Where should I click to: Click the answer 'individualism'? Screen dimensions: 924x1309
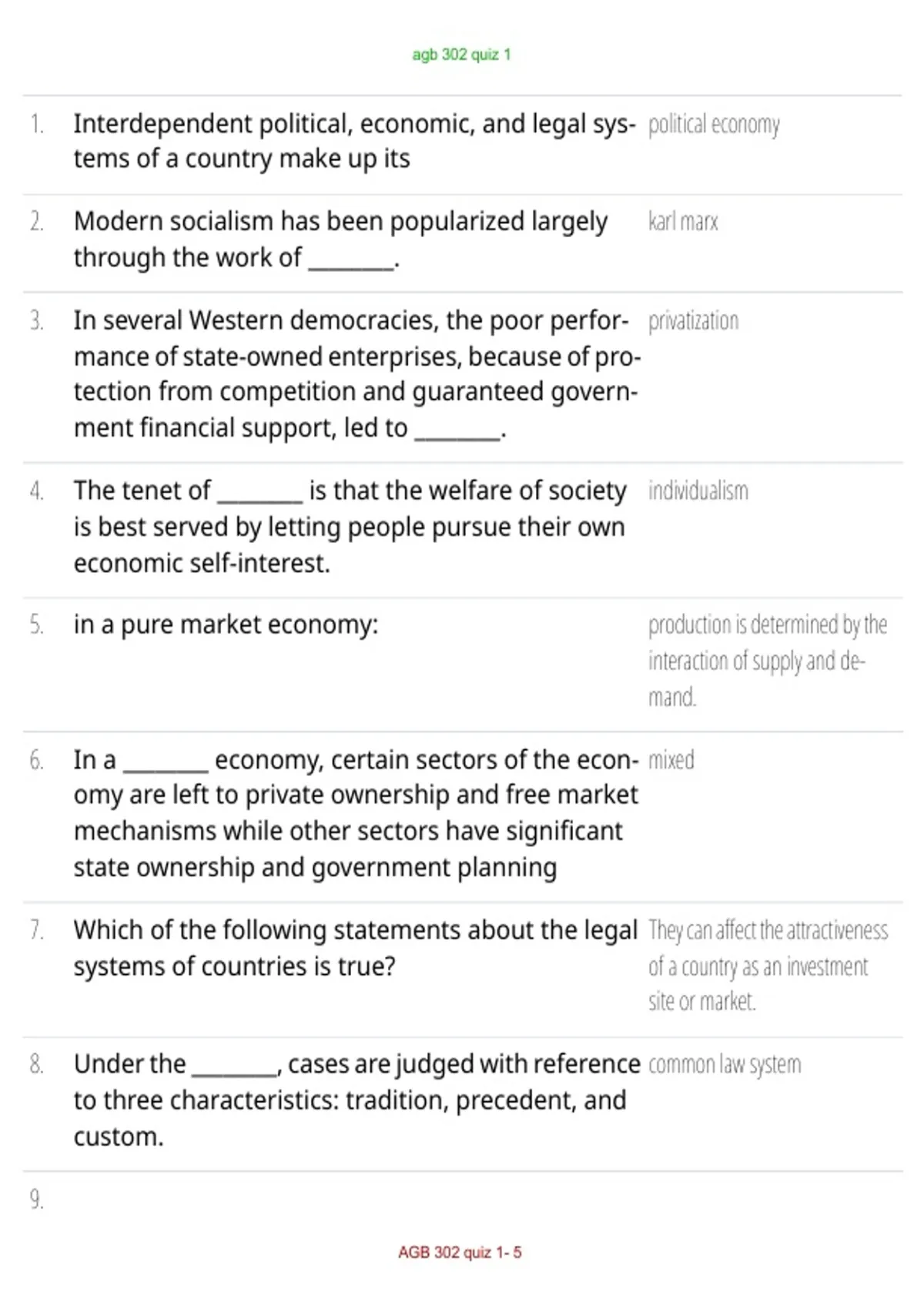pos(698,490)
